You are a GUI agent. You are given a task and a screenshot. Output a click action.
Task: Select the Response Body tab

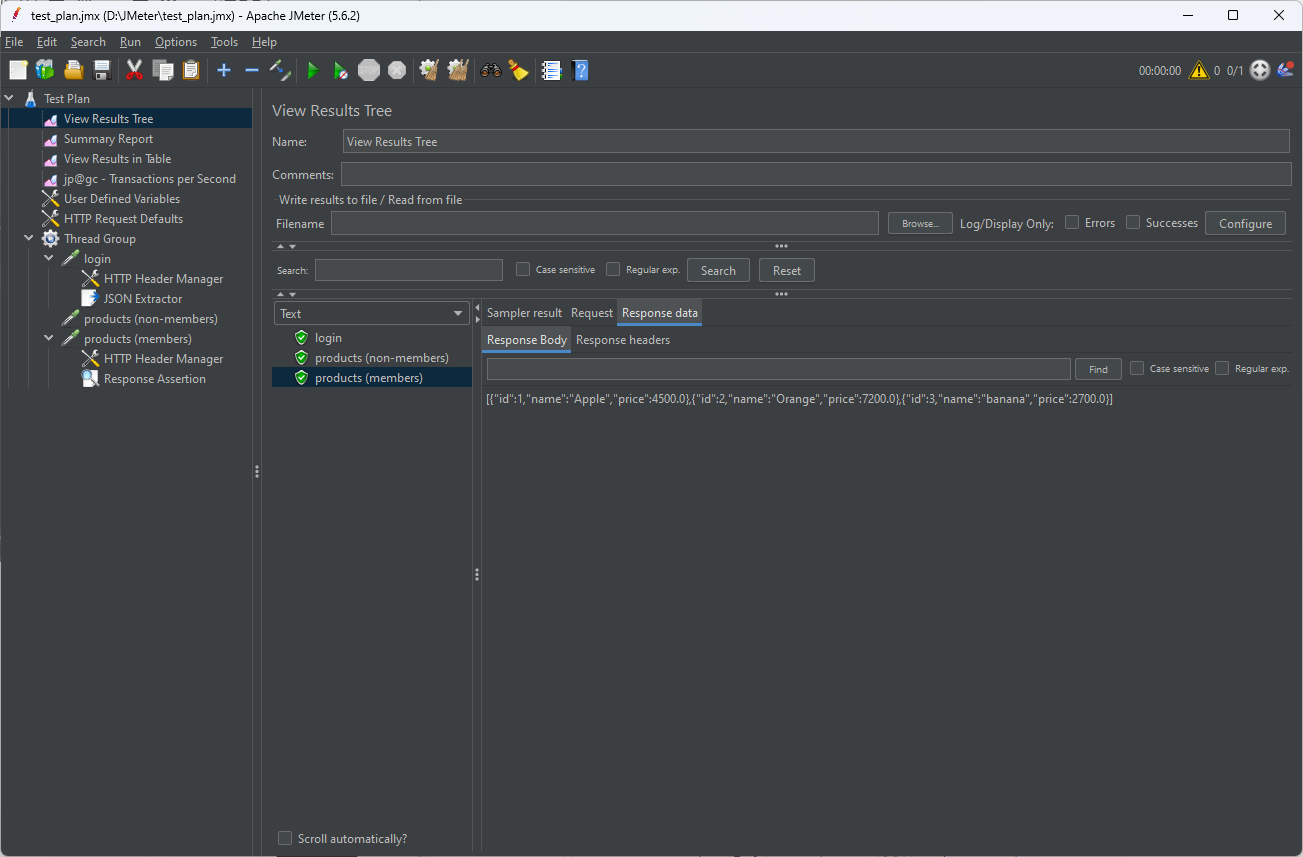pos(527,340)
